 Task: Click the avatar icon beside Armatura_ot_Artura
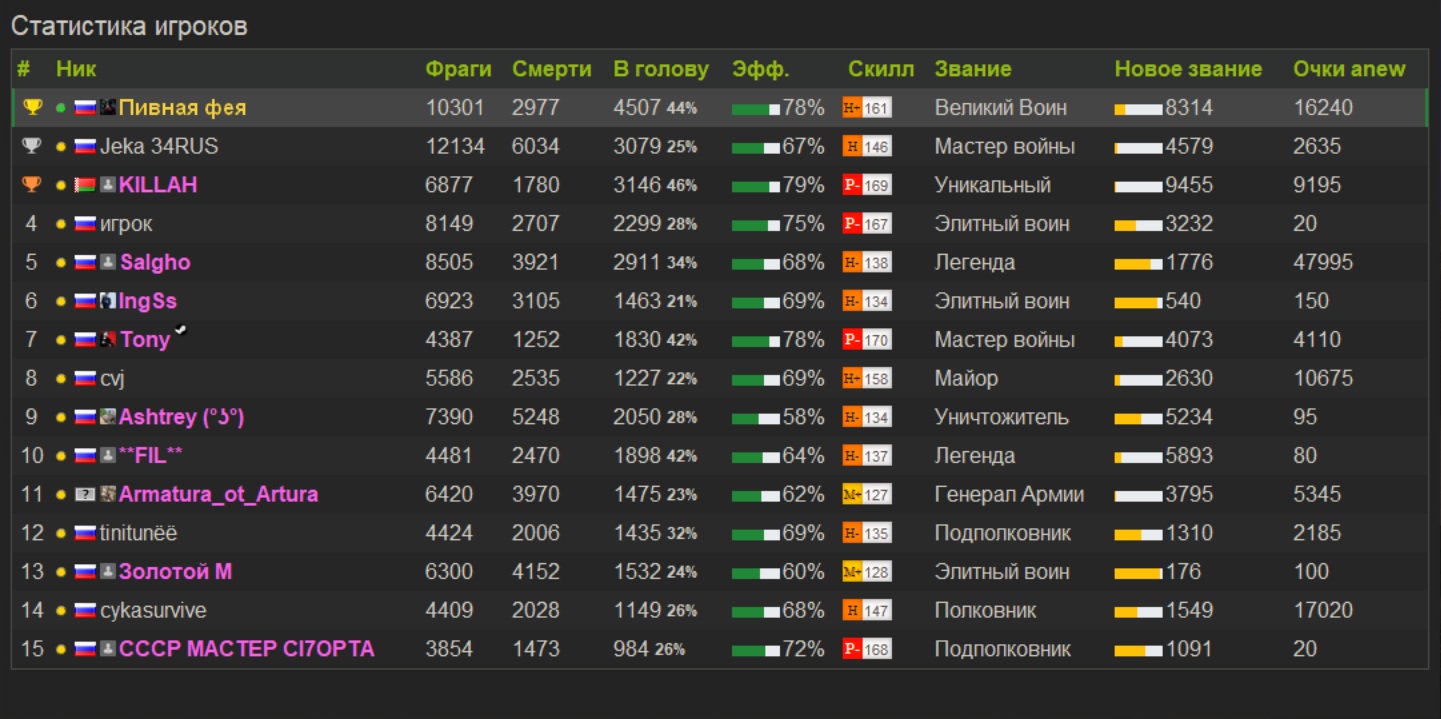108,495
